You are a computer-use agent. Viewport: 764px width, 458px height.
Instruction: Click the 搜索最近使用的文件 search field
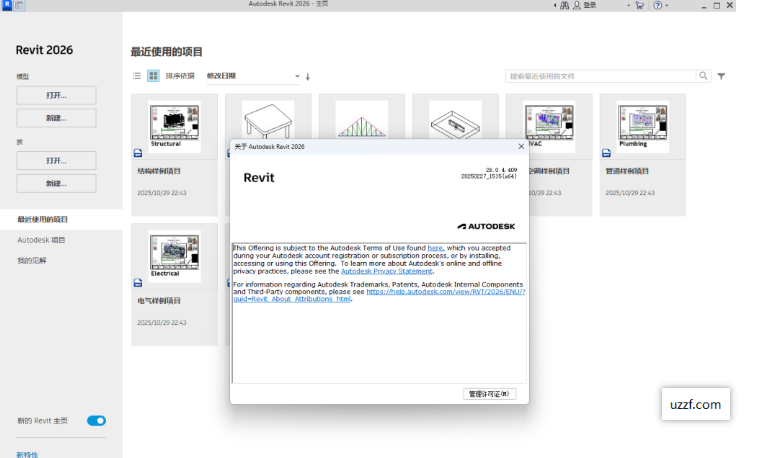click(x=600, y=76)
